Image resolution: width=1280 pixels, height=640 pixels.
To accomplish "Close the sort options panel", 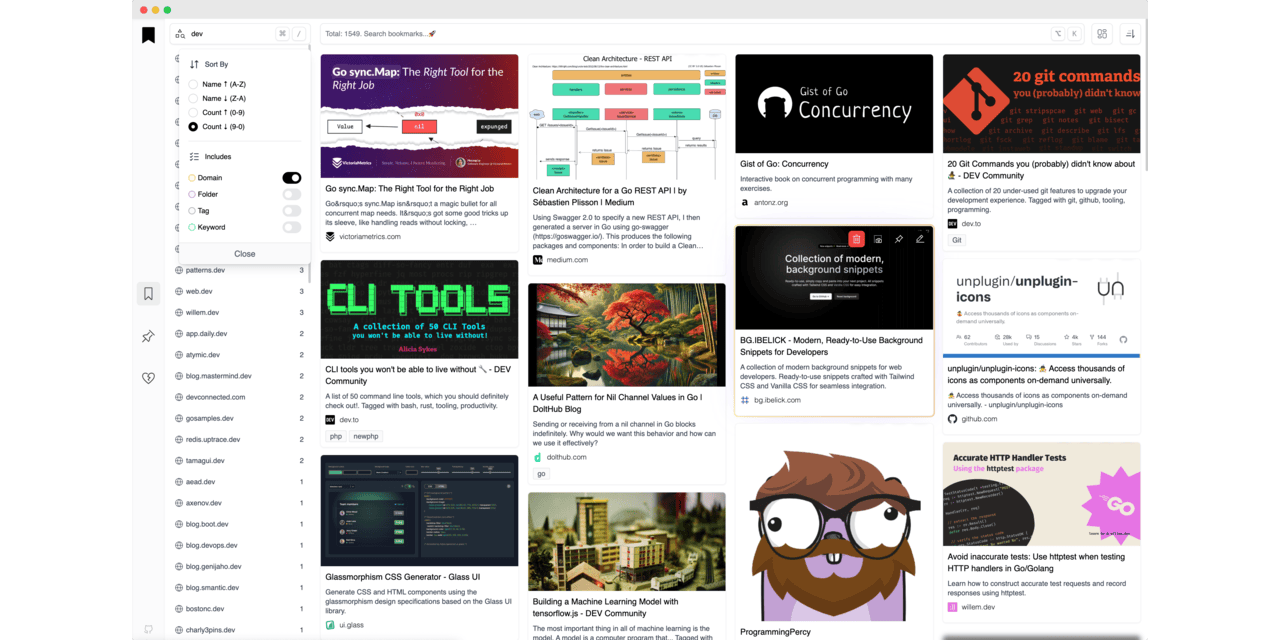I will click(245, 254).
